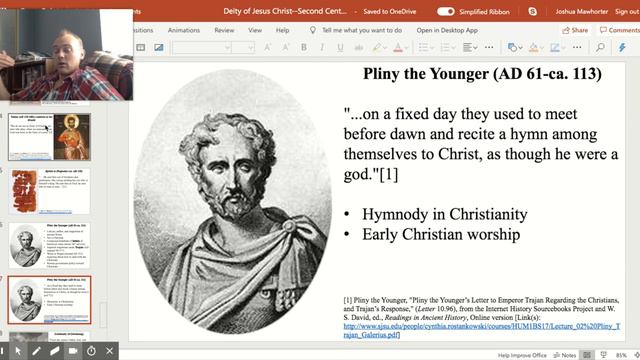Viewport: 640px width, 360px height.
Task: Click the presentation title Deity of Jesus Christ
Action: pos(285,11)
